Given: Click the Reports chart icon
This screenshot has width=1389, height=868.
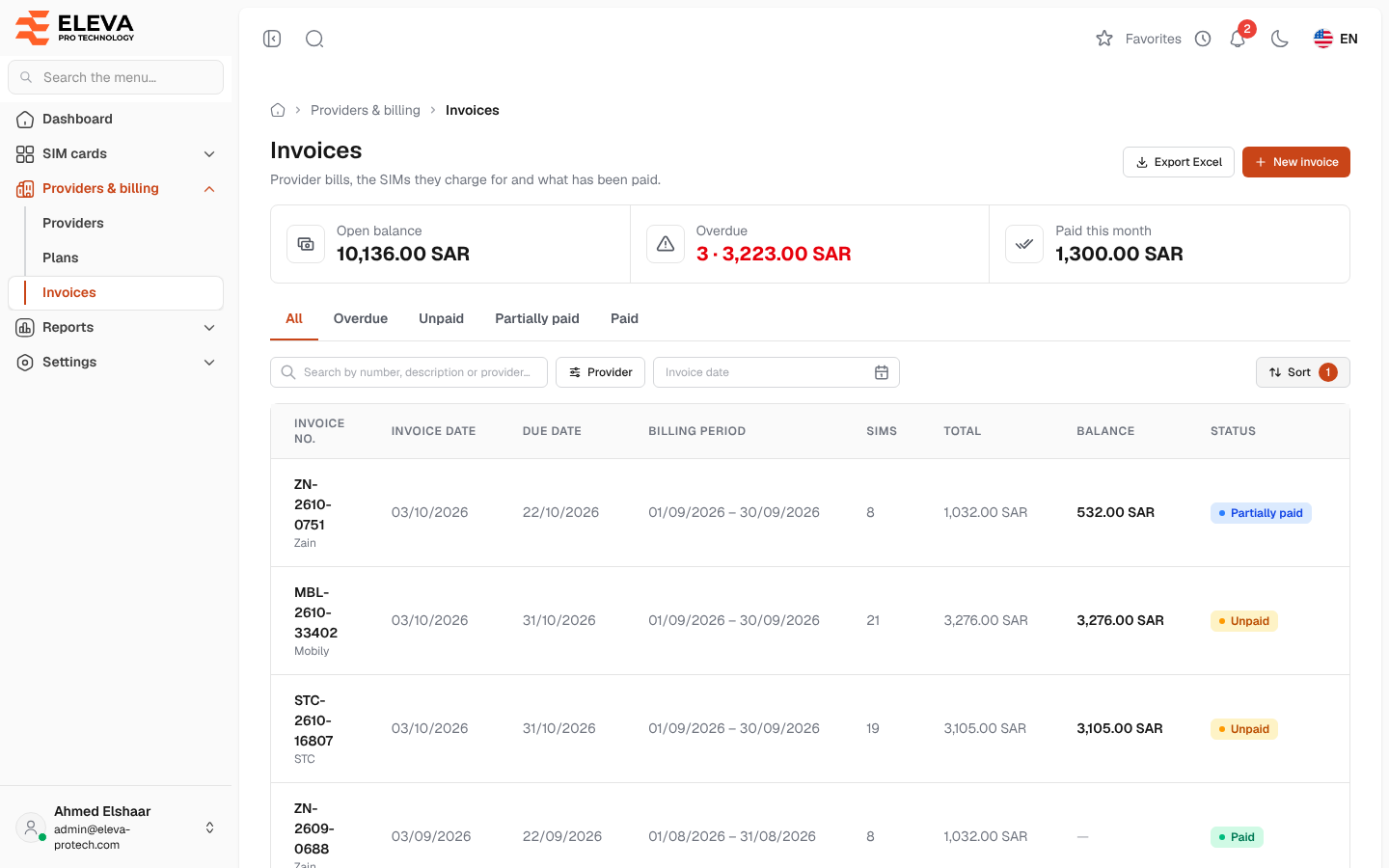Looking at the screenshot, I should point(25,327).
